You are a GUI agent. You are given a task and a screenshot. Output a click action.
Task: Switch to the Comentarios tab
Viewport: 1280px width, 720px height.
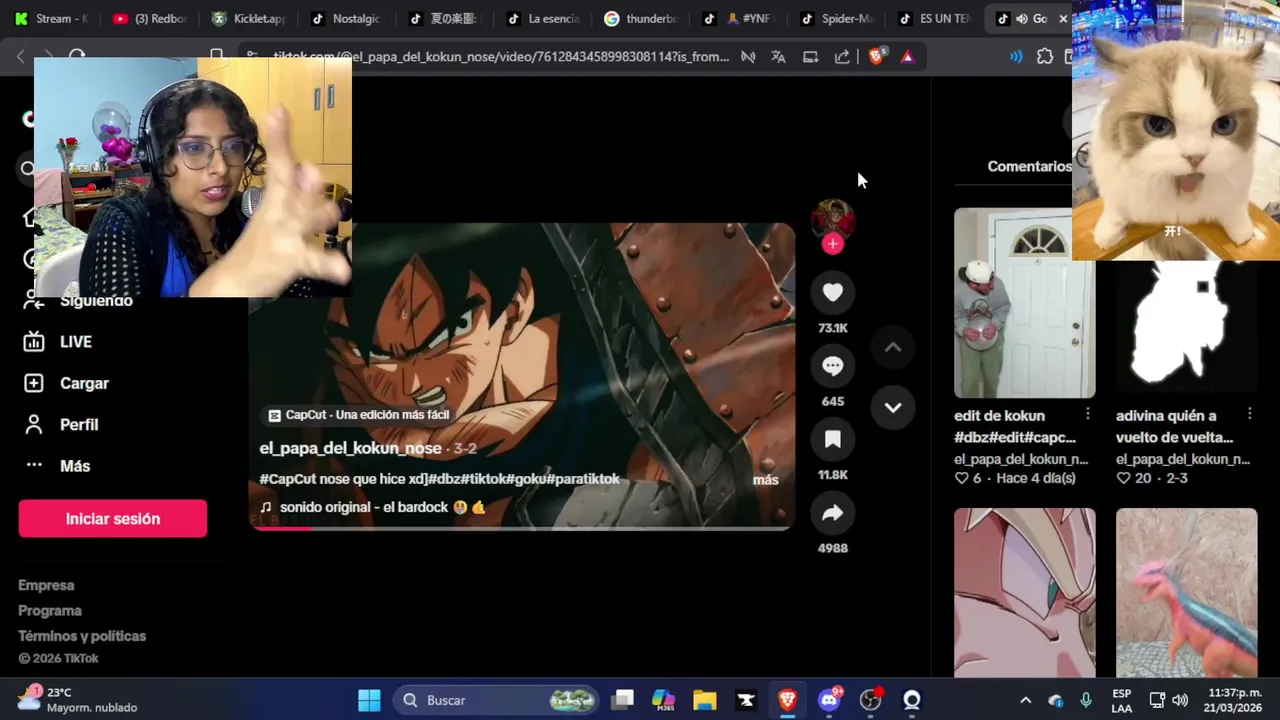pos(1029,166)
